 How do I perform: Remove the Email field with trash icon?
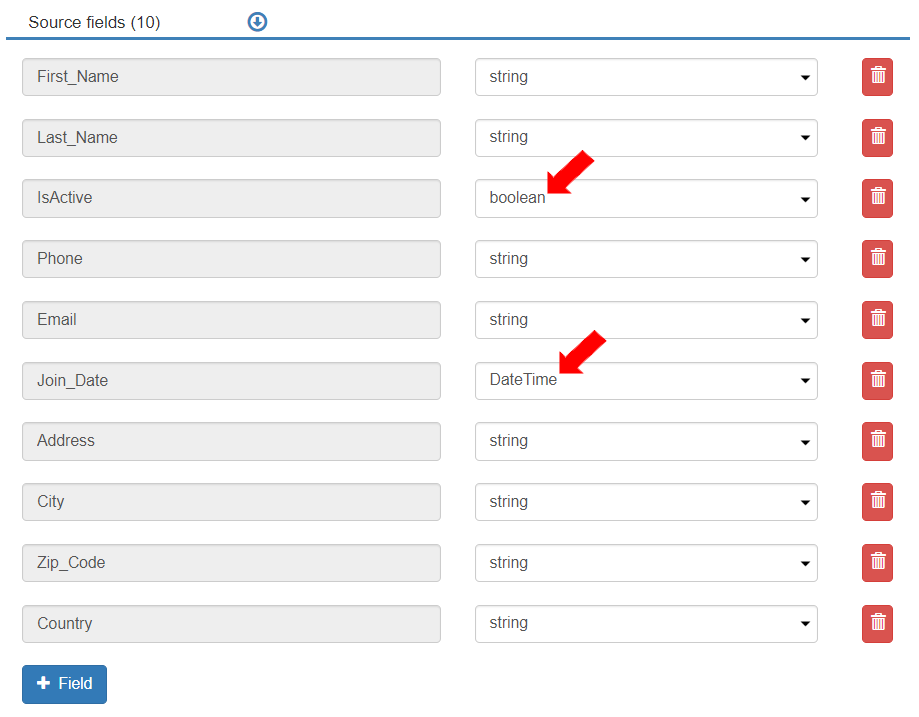tap(877, 320)
